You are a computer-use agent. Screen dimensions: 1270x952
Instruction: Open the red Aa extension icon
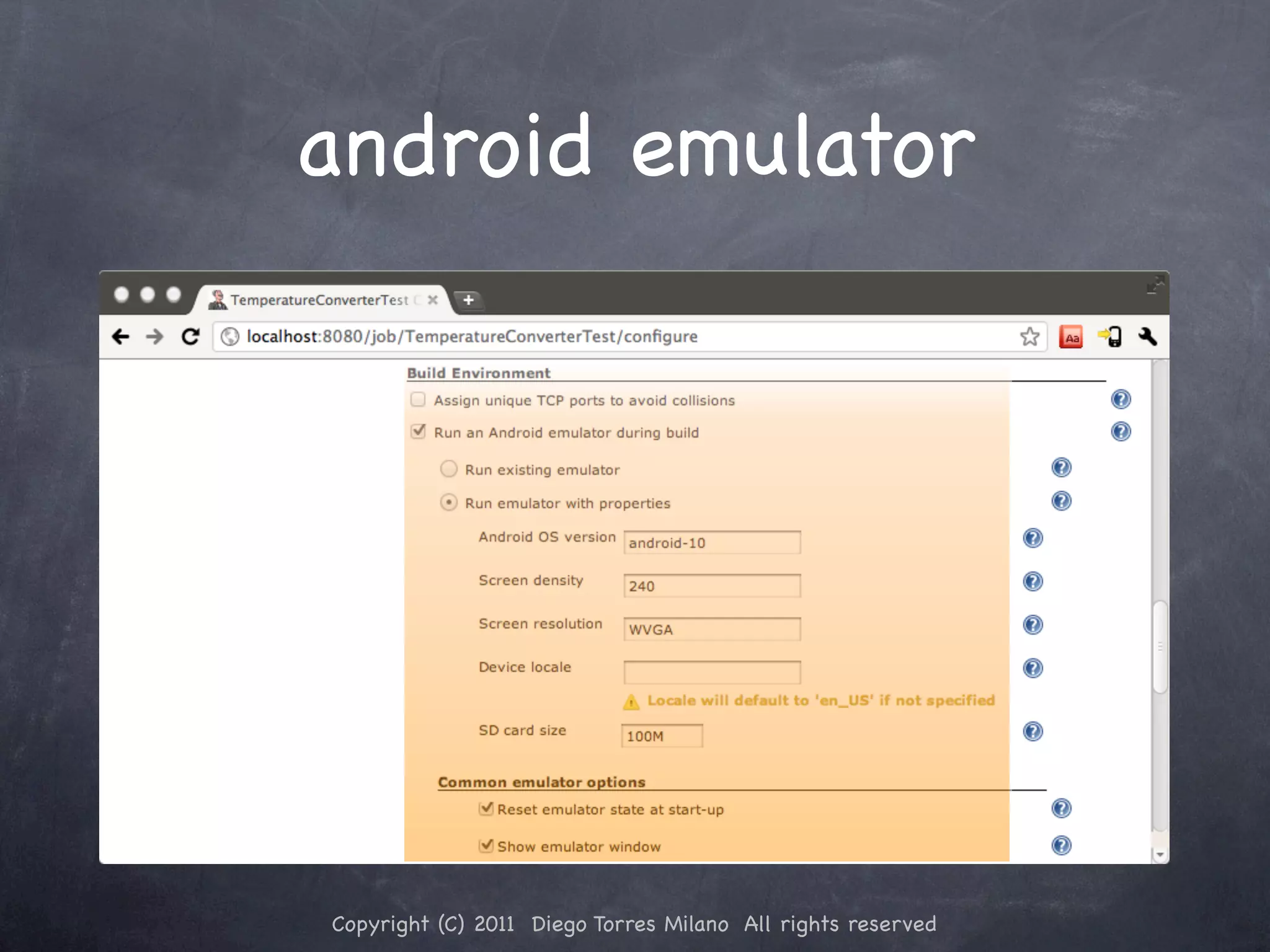1071,337
